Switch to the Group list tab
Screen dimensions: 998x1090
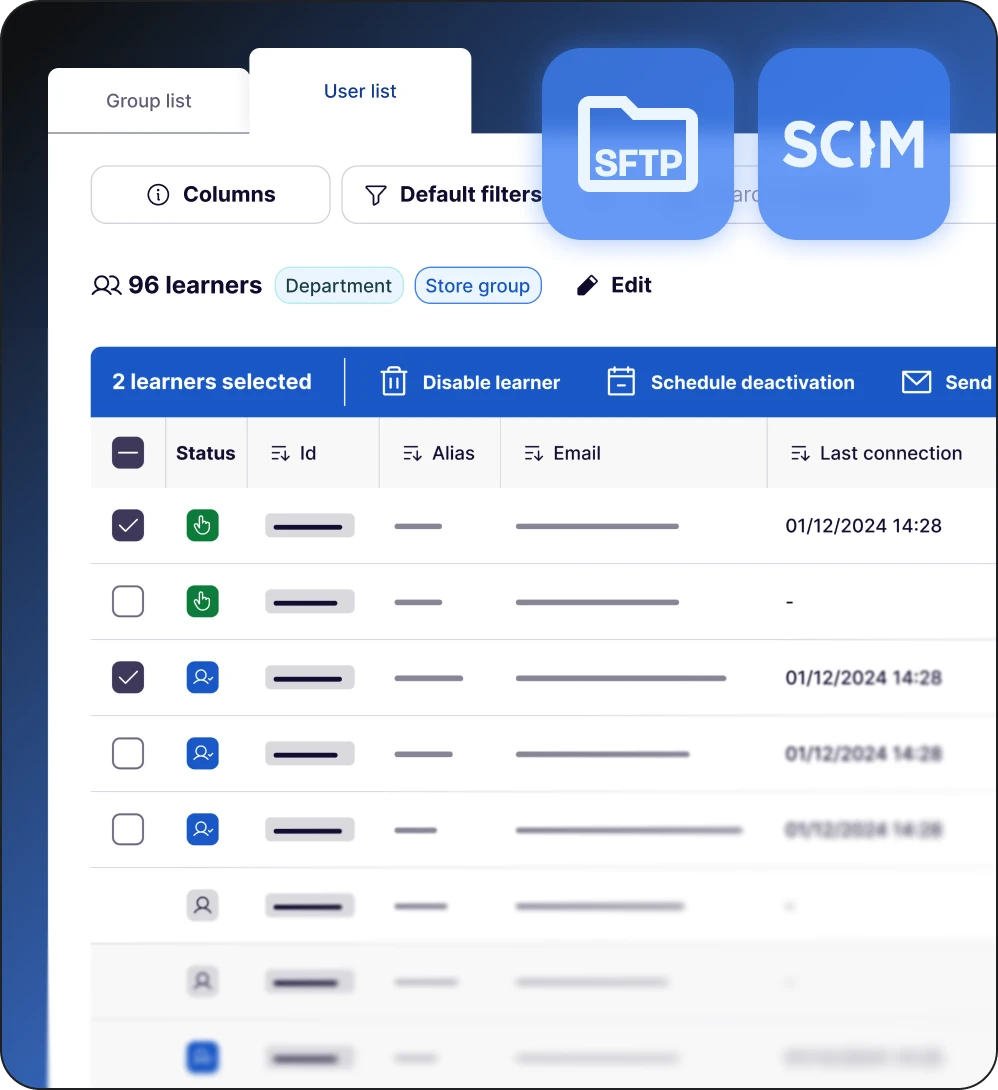pyautogui.click(x=148, y=101)
